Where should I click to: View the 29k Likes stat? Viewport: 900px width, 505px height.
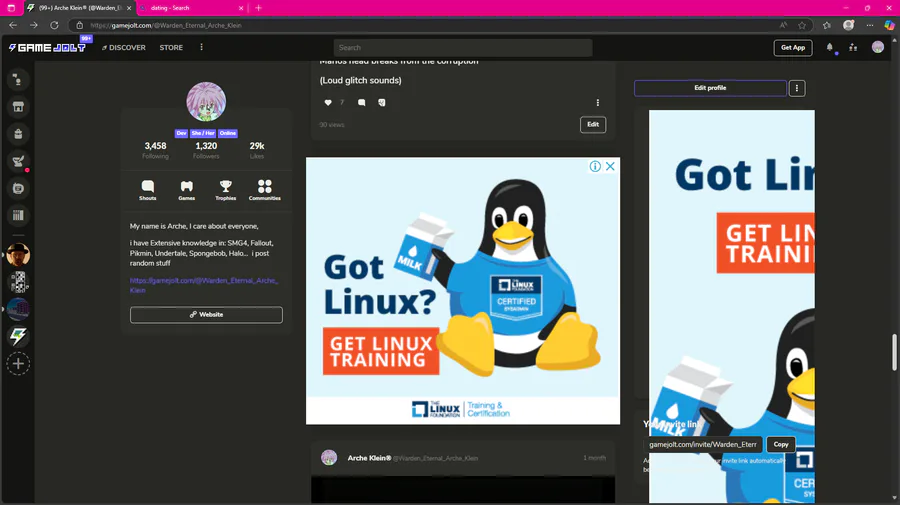pyautogui.click(x=257, y=150)
